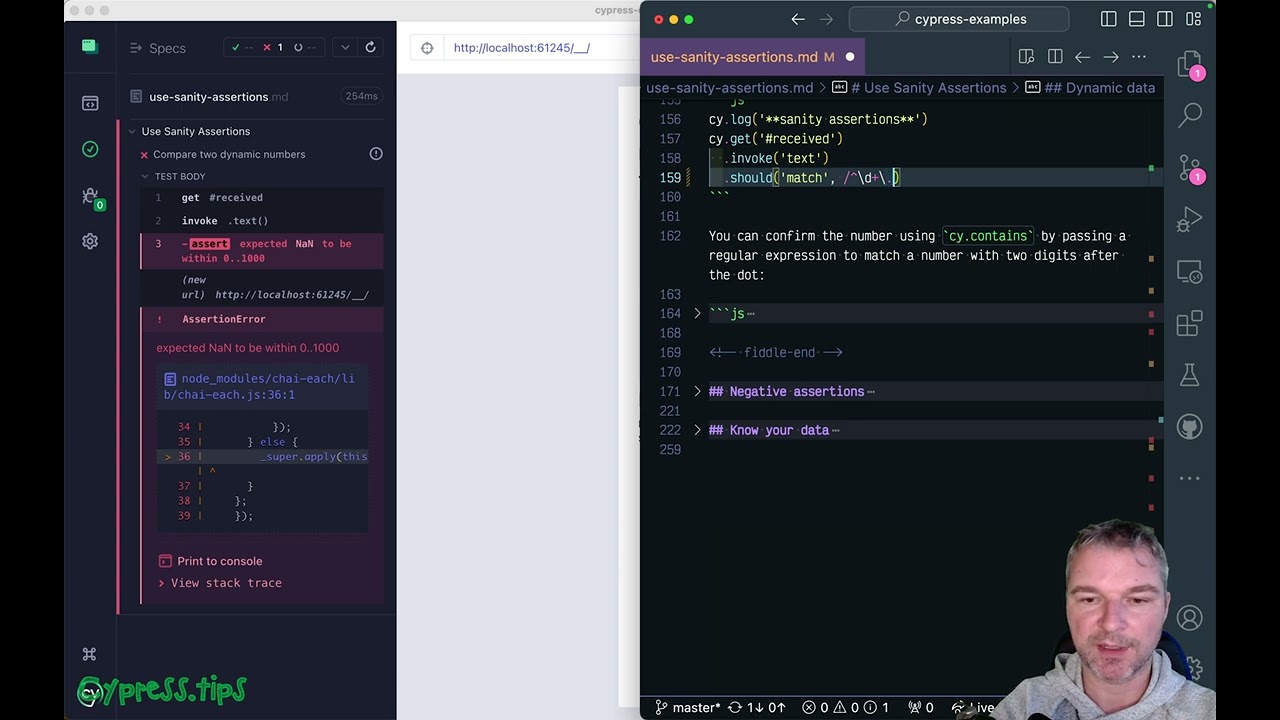Click the master branch in status bar
The width and height of the screenshot is (1280, 720).
[689, 708]
